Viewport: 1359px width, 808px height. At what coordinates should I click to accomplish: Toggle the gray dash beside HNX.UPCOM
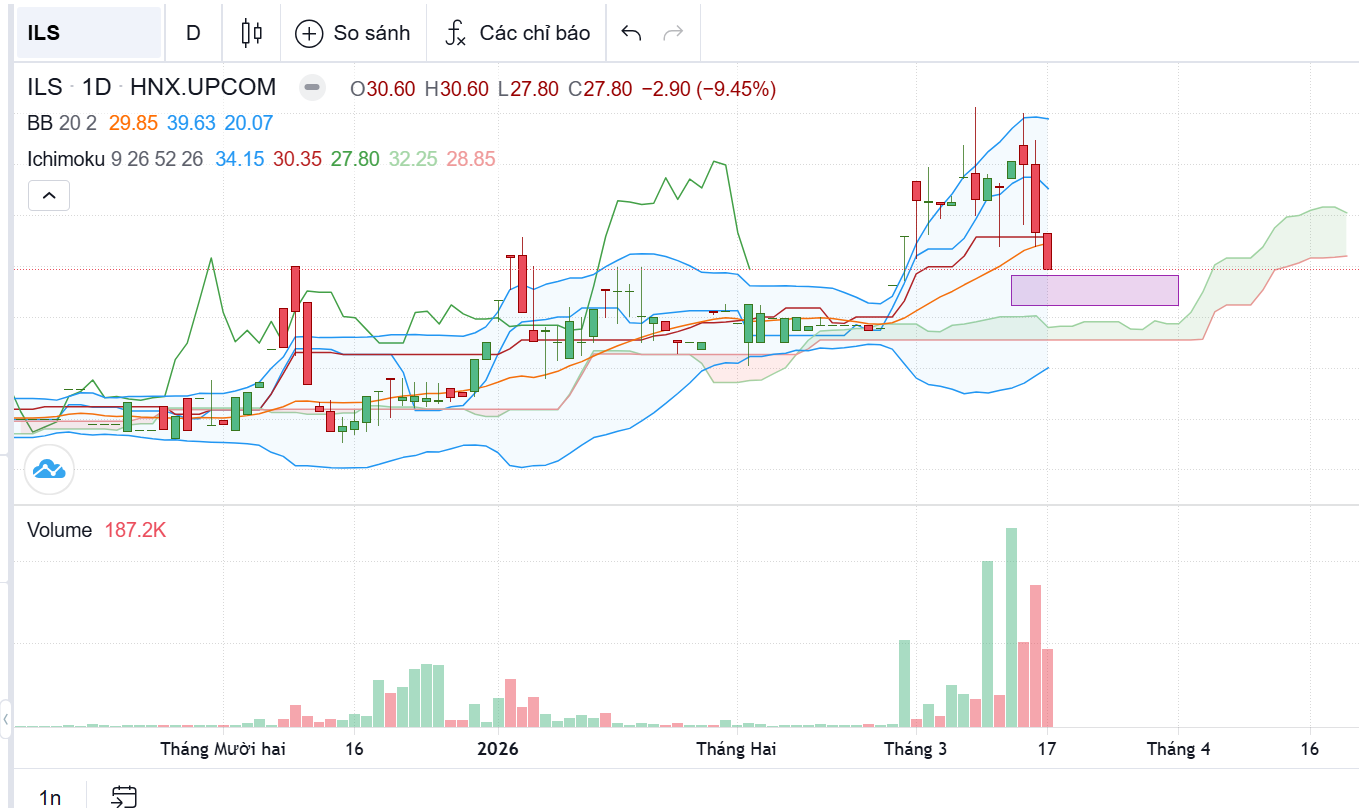313,88
